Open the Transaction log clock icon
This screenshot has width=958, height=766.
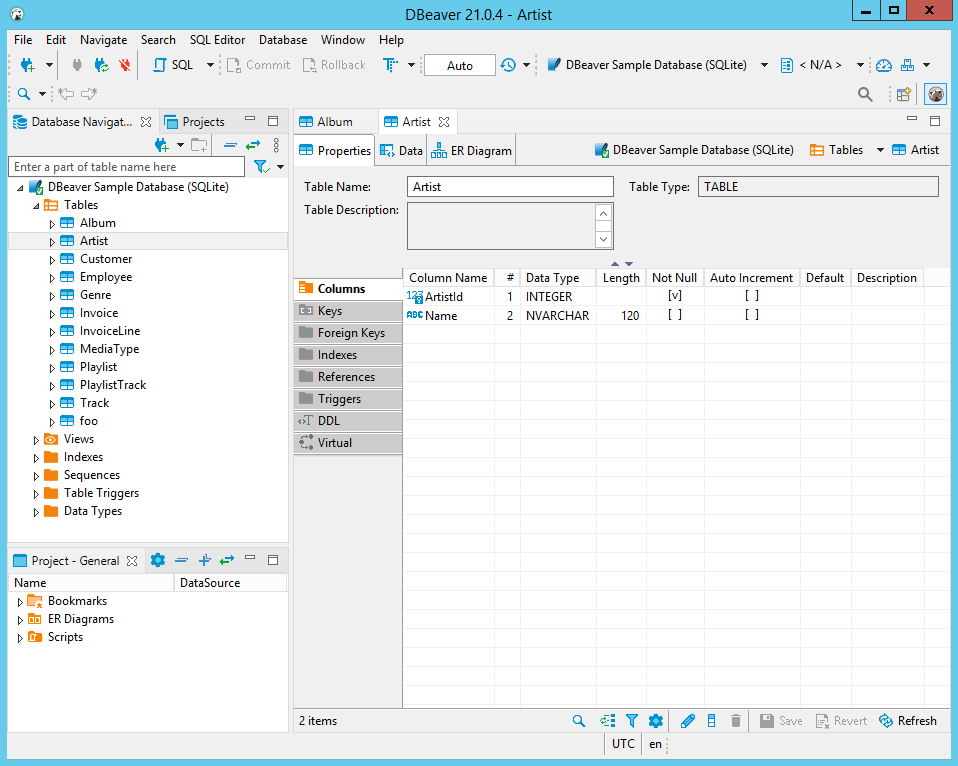point(508,65)
